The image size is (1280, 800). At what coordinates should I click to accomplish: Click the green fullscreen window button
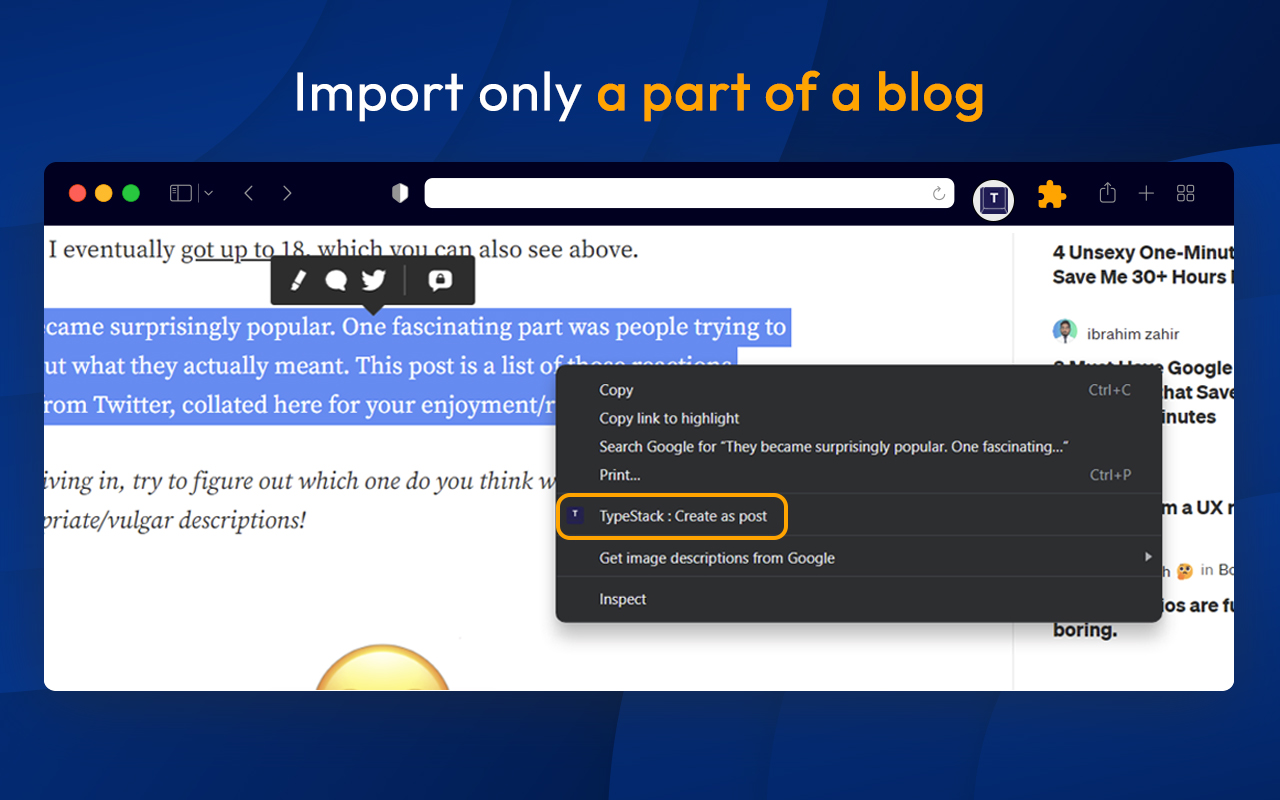click(x=131, y=193)
